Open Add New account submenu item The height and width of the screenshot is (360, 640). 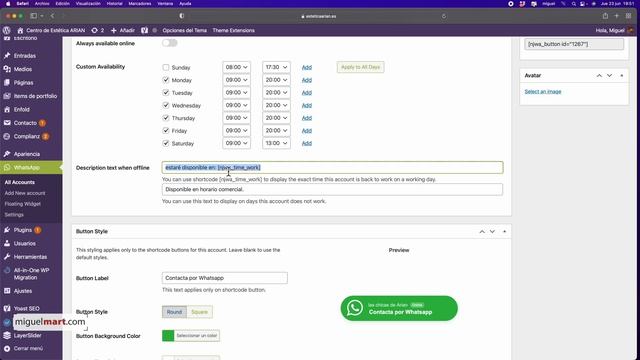25,193
